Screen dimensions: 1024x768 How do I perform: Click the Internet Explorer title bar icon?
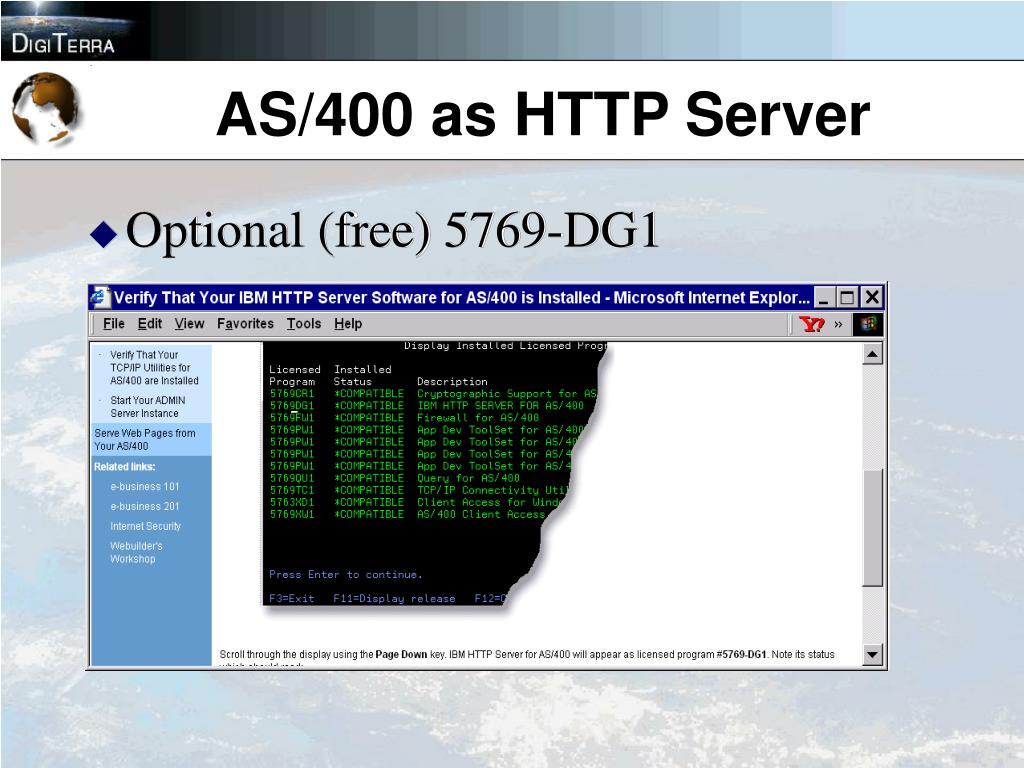point(101,297)
